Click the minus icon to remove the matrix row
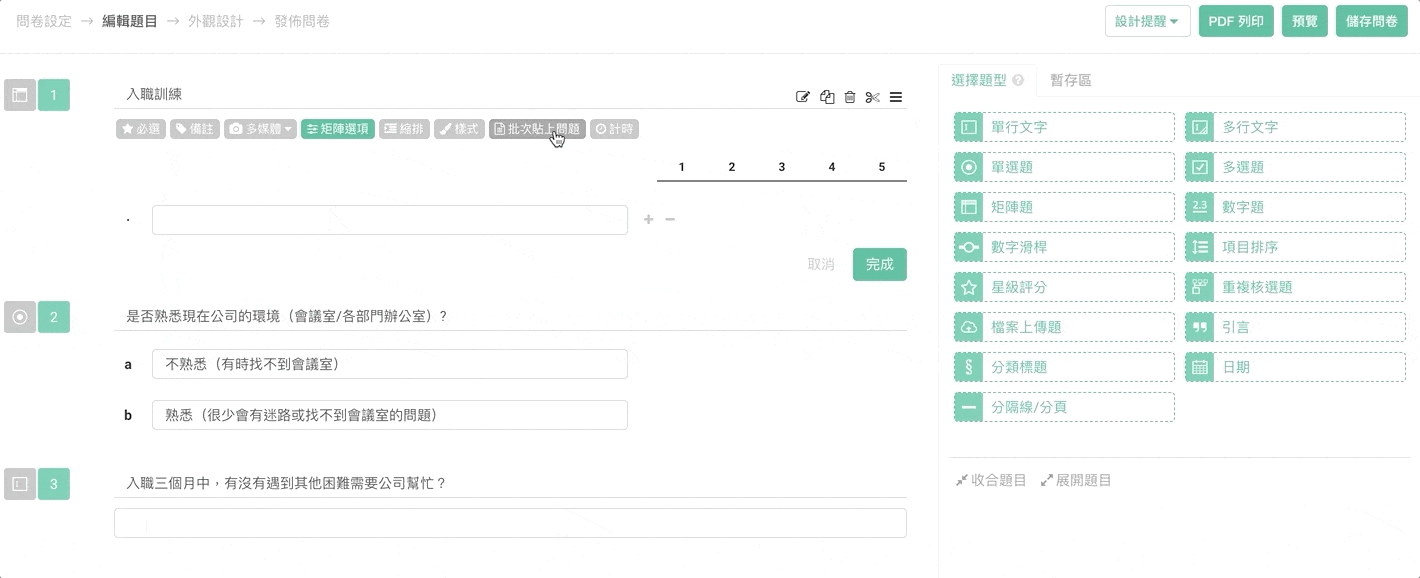The height and width of the screenshot is (578, 1420). (x=670, y=219)
